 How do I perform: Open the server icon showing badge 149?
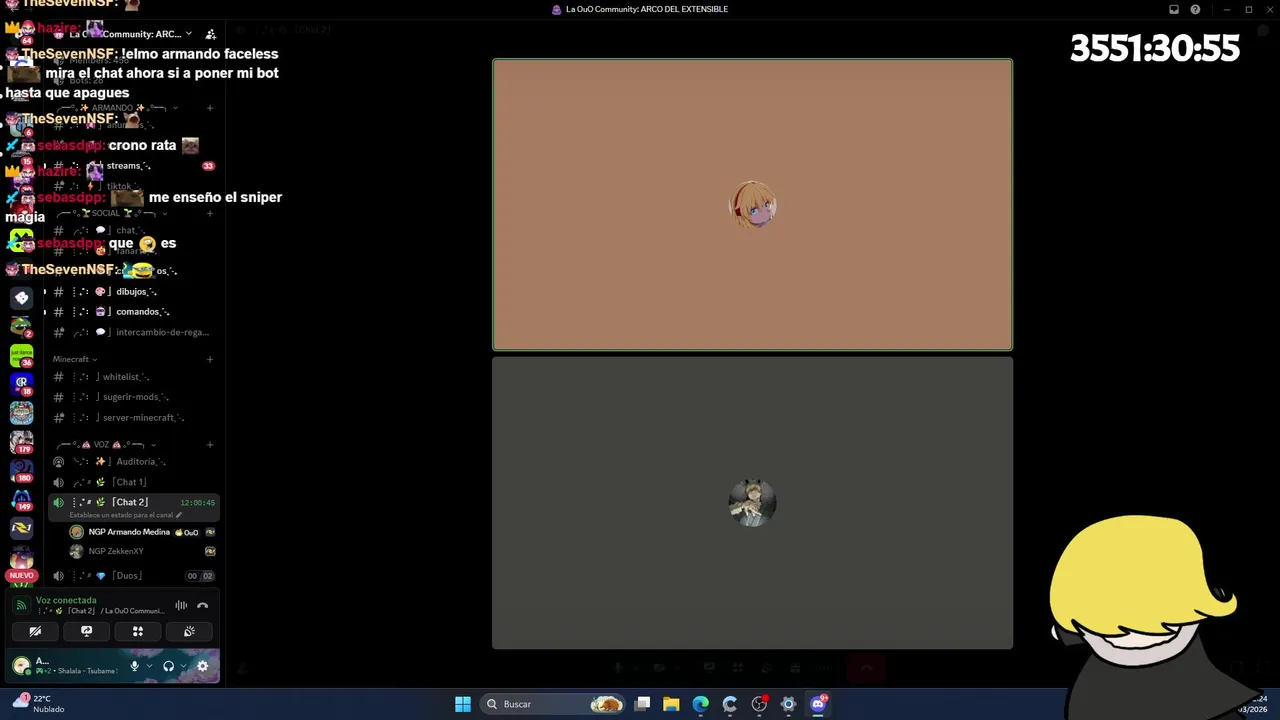21,497
